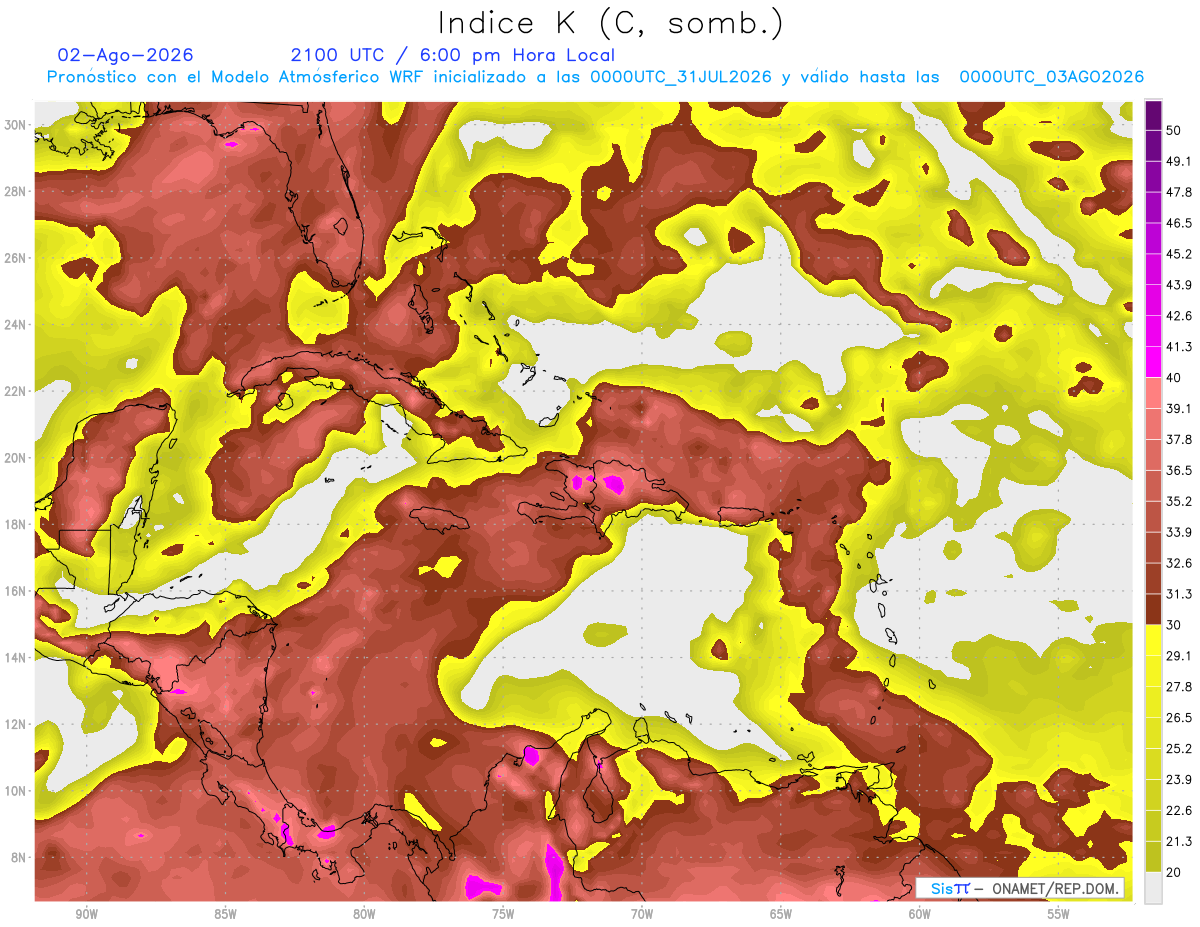This screenshot has height=927, width=1200.
Task: Click the colorbar value label 26.5
Action: pos(1180,718)
